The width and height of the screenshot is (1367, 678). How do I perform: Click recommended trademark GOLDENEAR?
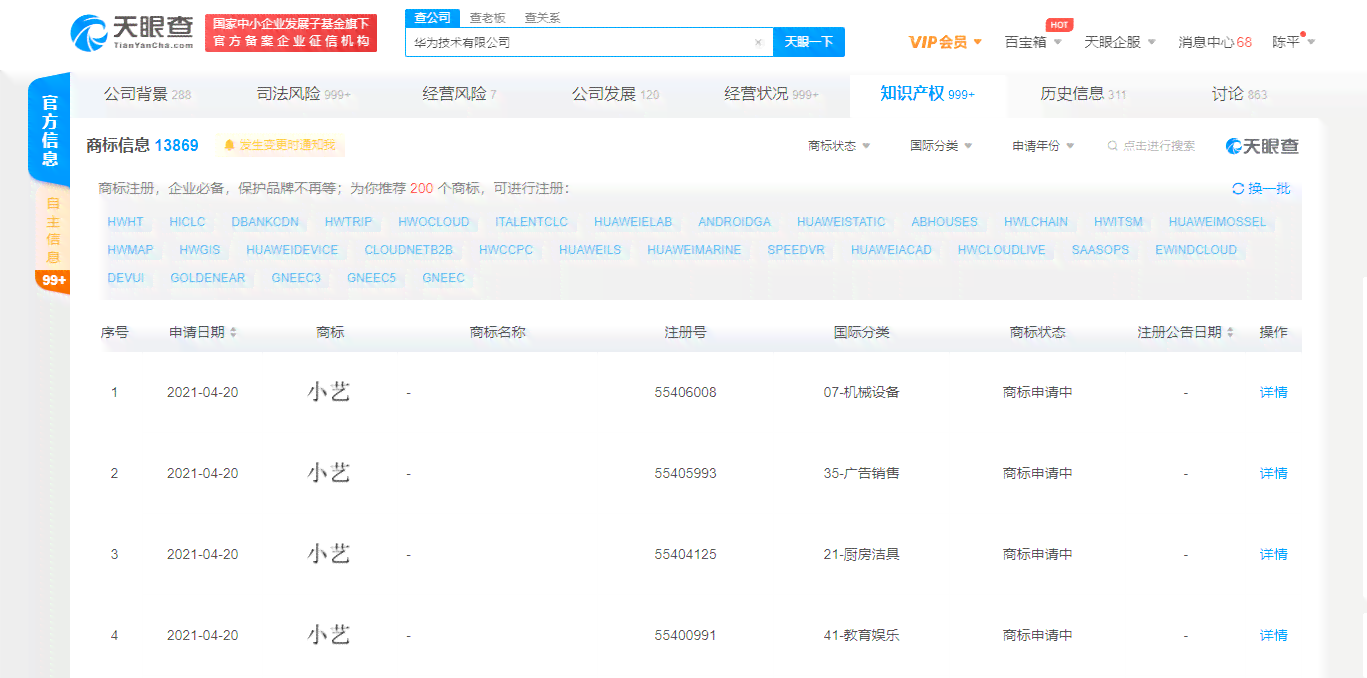click(x=207, y=278)
